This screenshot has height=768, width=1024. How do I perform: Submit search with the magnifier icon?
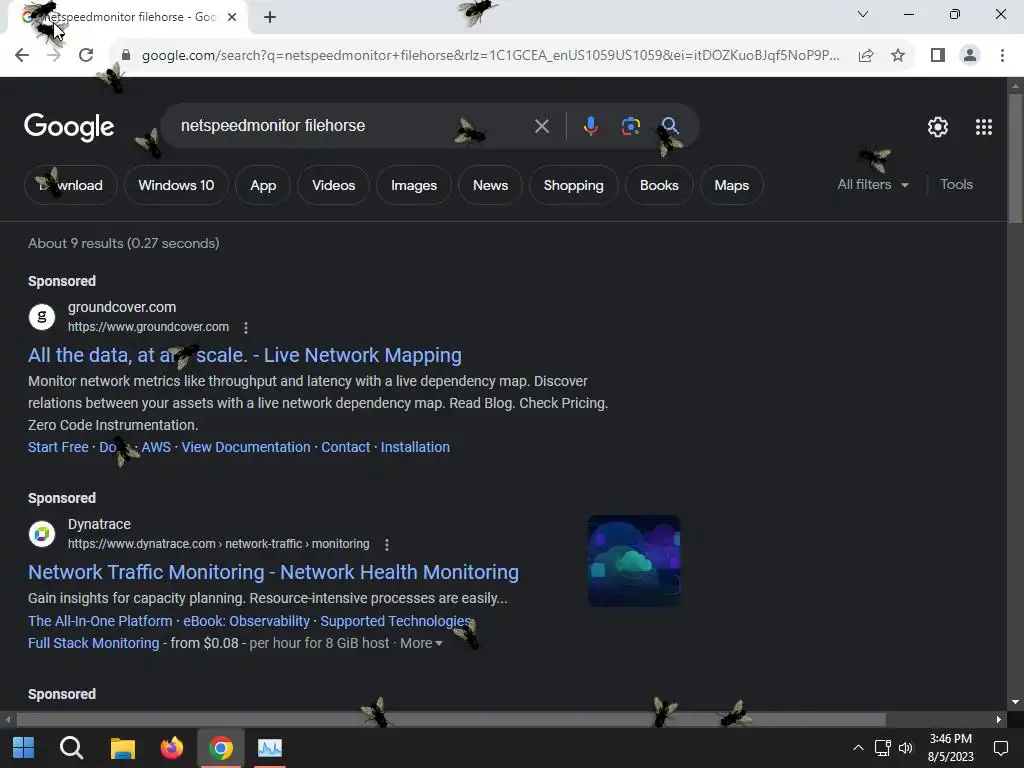(670, 126)
